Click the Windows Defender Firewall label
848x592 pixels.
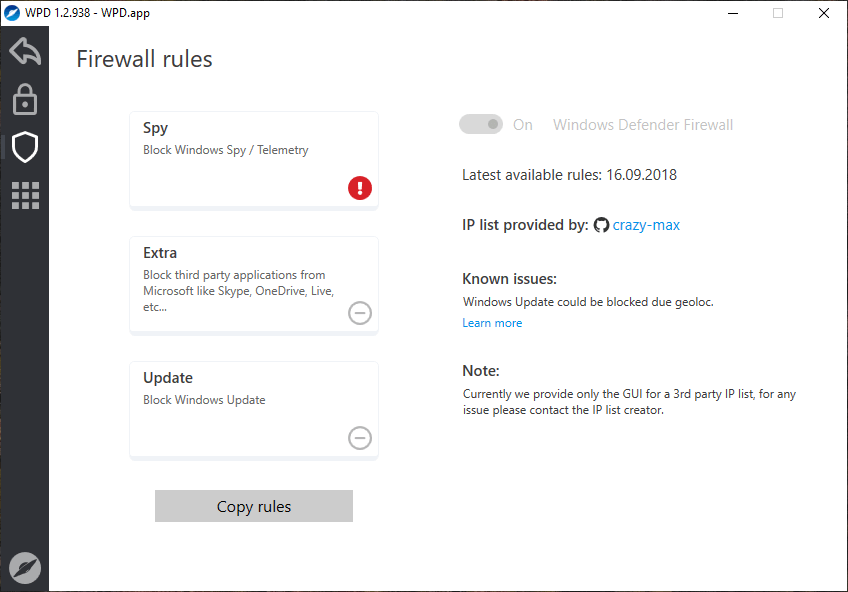click(643, 125)
